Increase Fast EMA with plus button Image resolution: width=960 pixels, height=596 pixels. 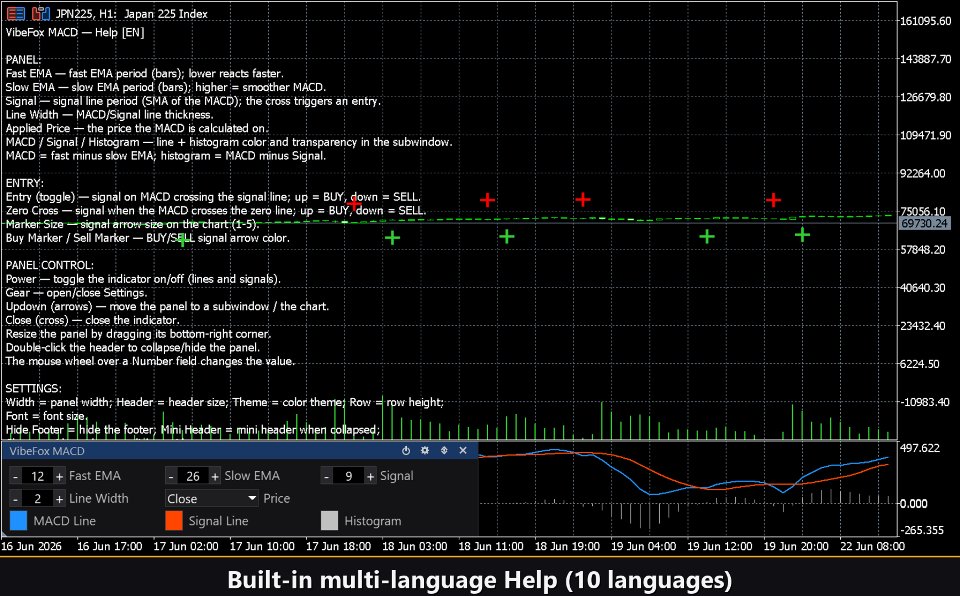pos(59,476)
